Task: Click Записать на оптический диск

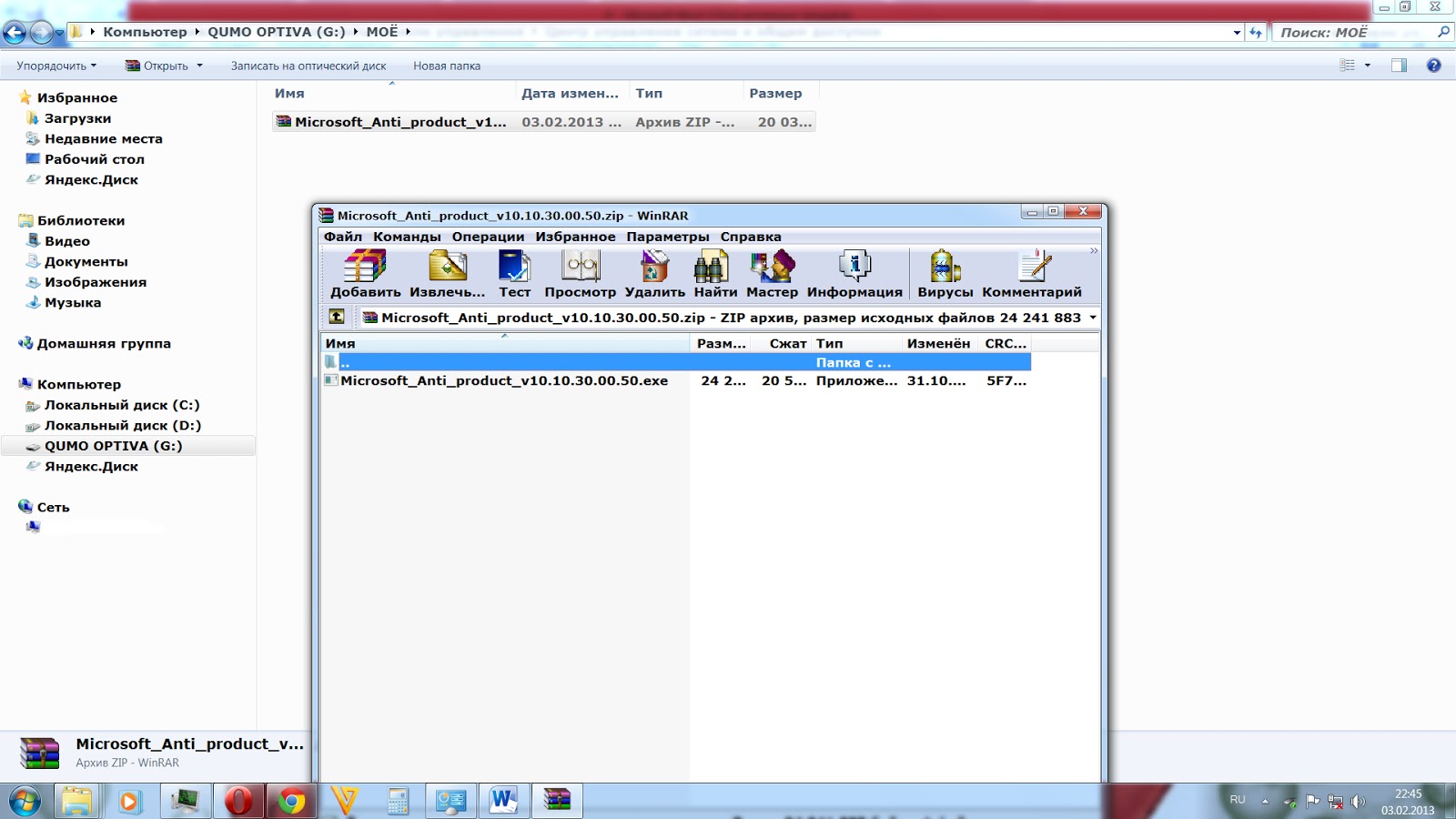Action: [x=308, y=66]
